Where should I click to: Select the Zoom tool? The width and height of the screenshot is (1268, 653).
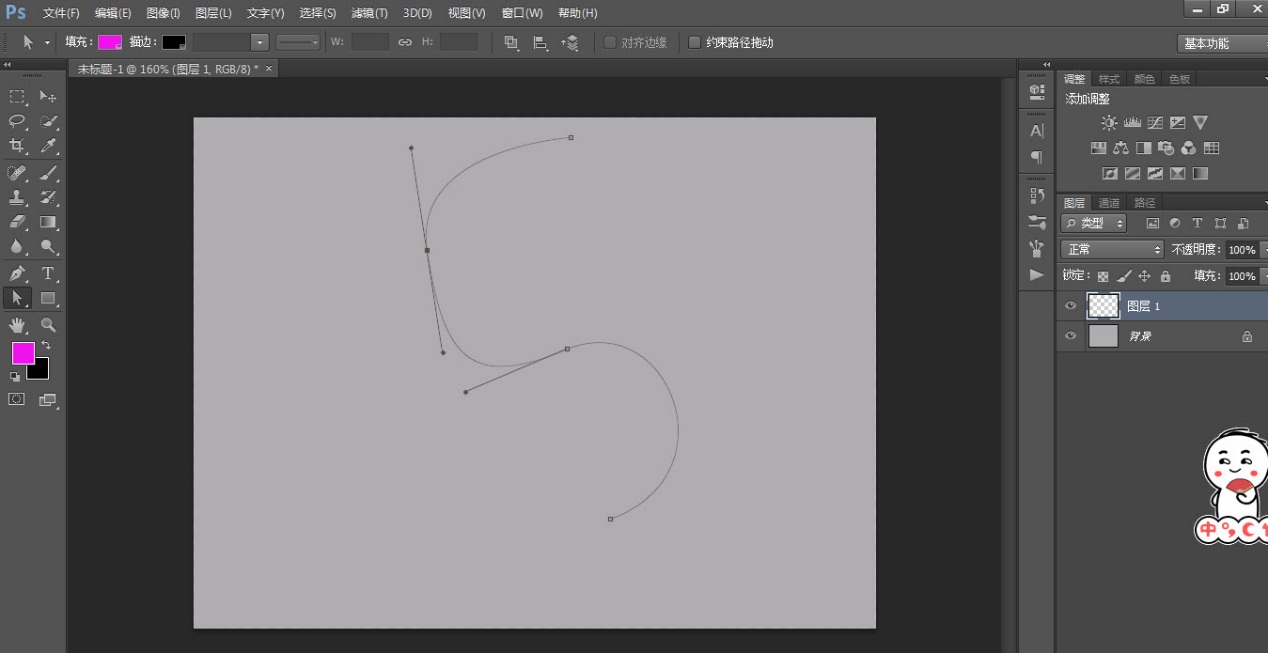47,325
